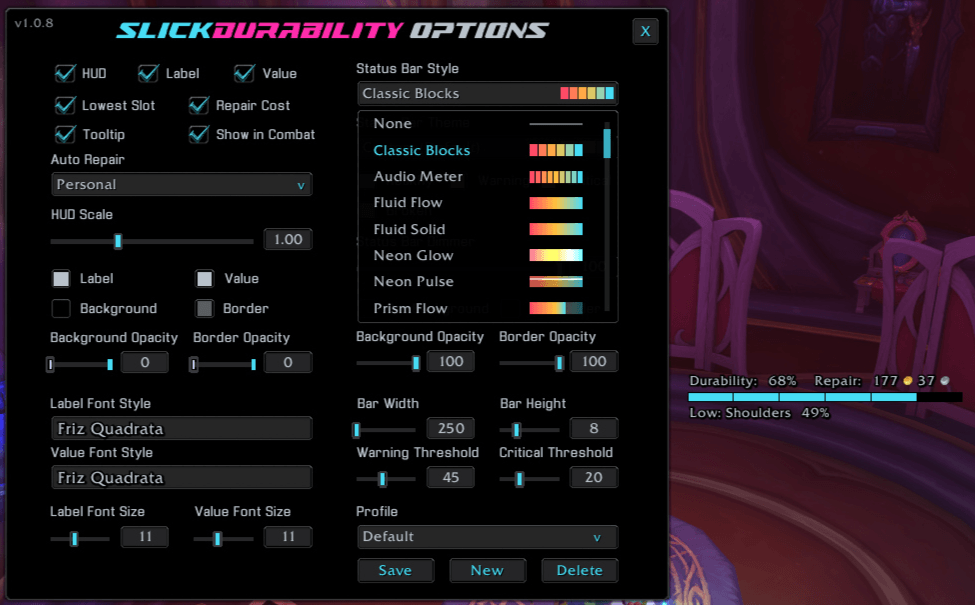Open the Label Font Style Friz Quadrata selector
The image size is (975, 605).
(x=182, y=428)
